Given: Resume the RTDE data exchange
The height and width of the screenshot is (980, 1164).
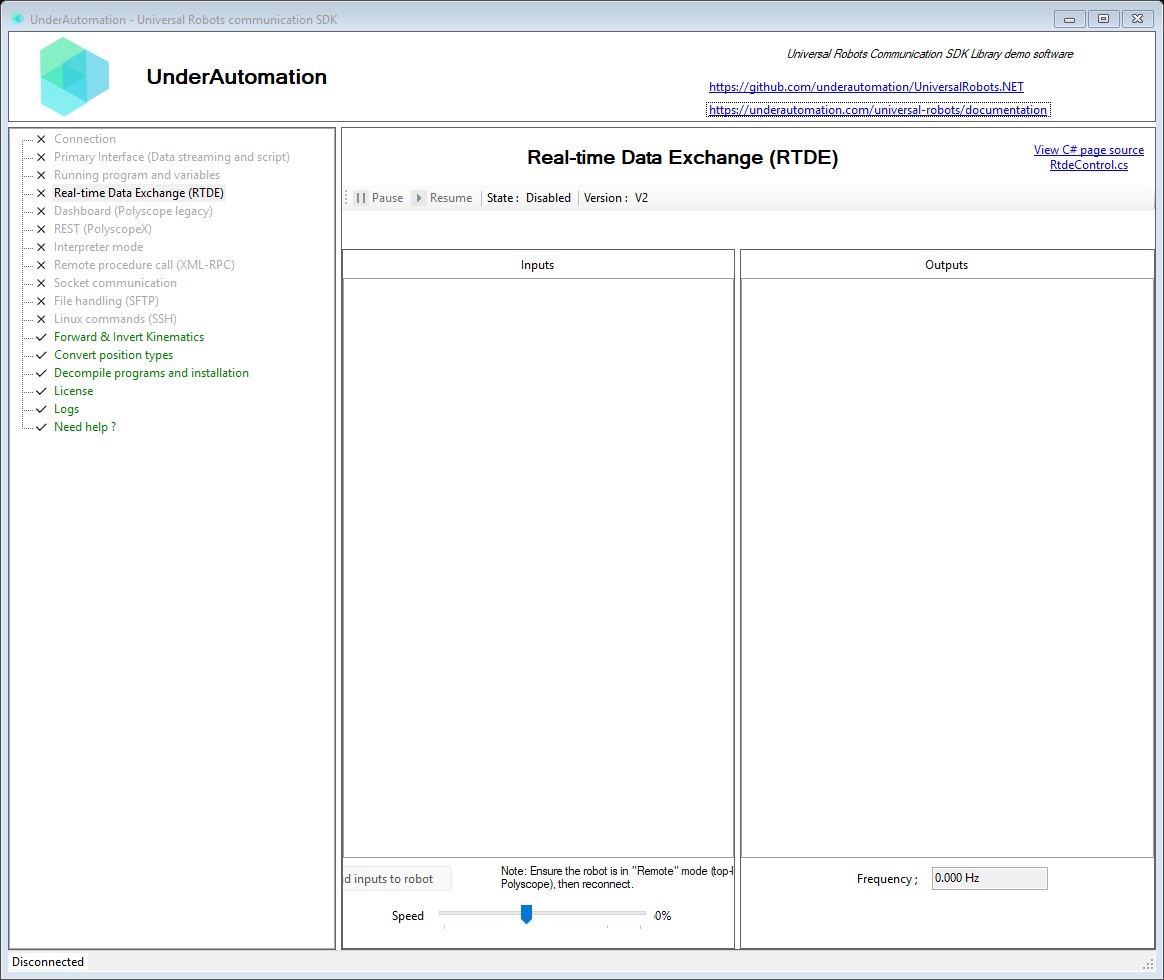Looking at the screenshot, I should click(442, 198).
